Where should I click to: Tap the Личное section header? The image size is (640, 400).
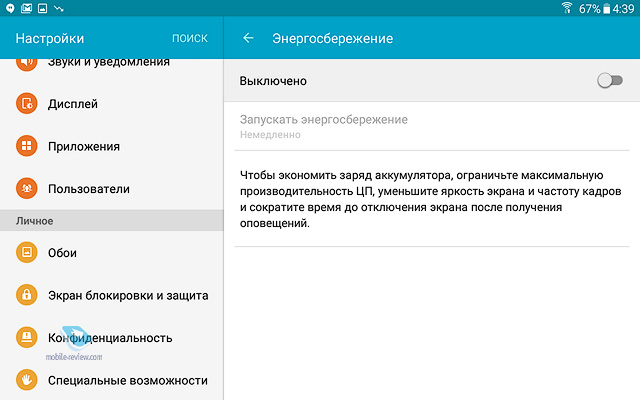pos(35,220)
